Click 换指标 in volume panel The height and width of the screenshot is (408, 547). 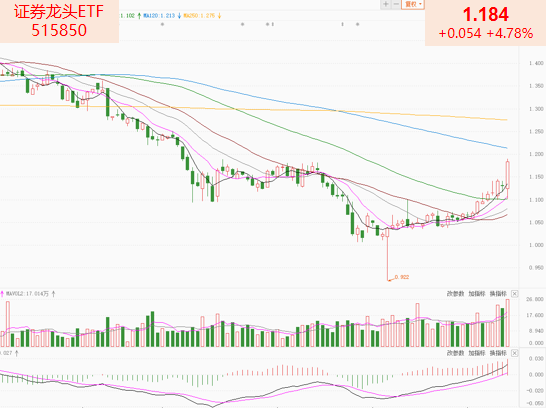(x=498, y=294)
